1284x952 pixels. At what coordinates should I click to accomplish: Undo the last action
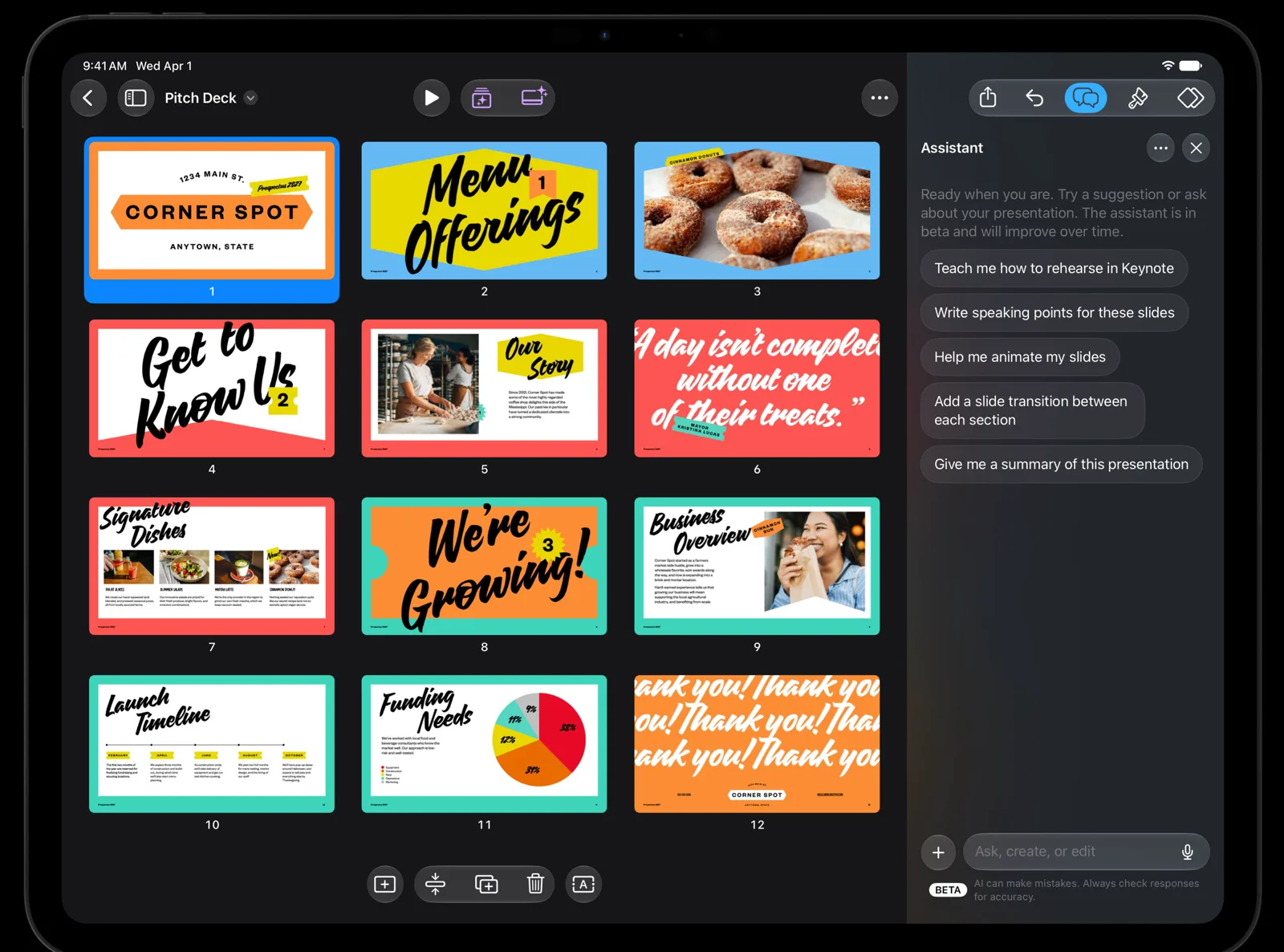[x=1035, y=98]
